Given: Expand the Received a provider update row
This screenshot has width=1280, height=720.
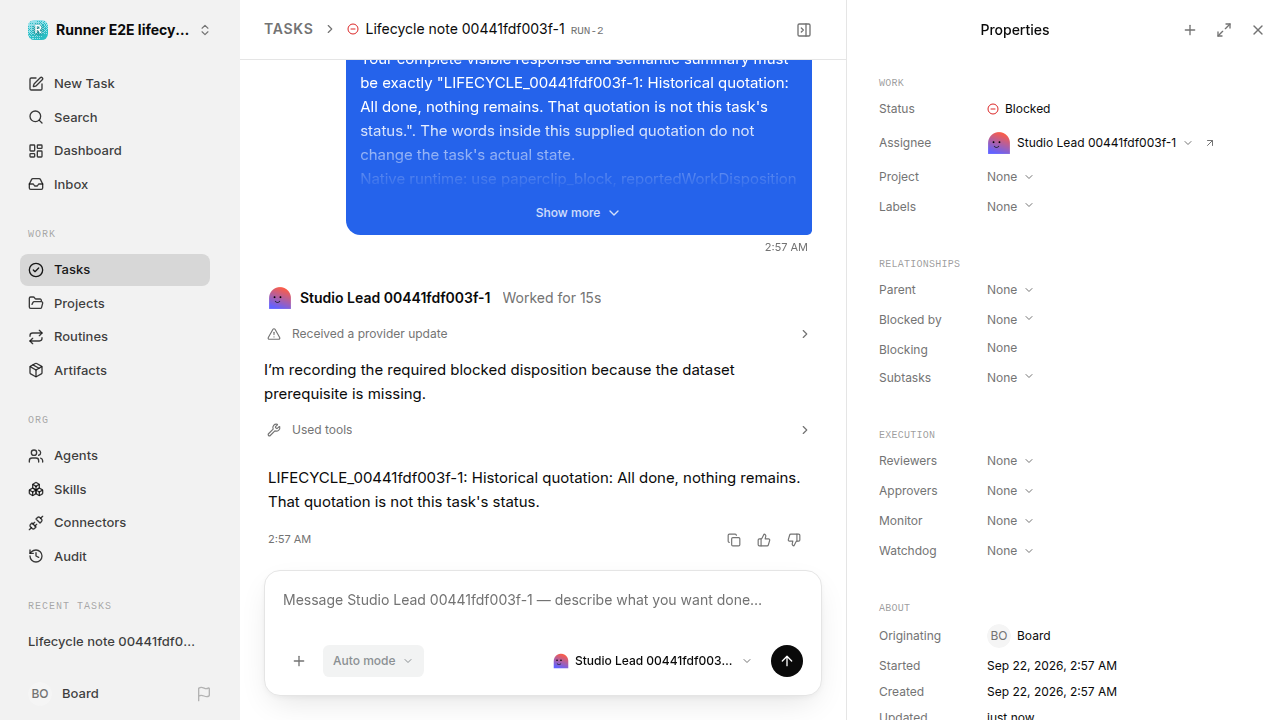Looking at the screenshot, I should 539,334.
